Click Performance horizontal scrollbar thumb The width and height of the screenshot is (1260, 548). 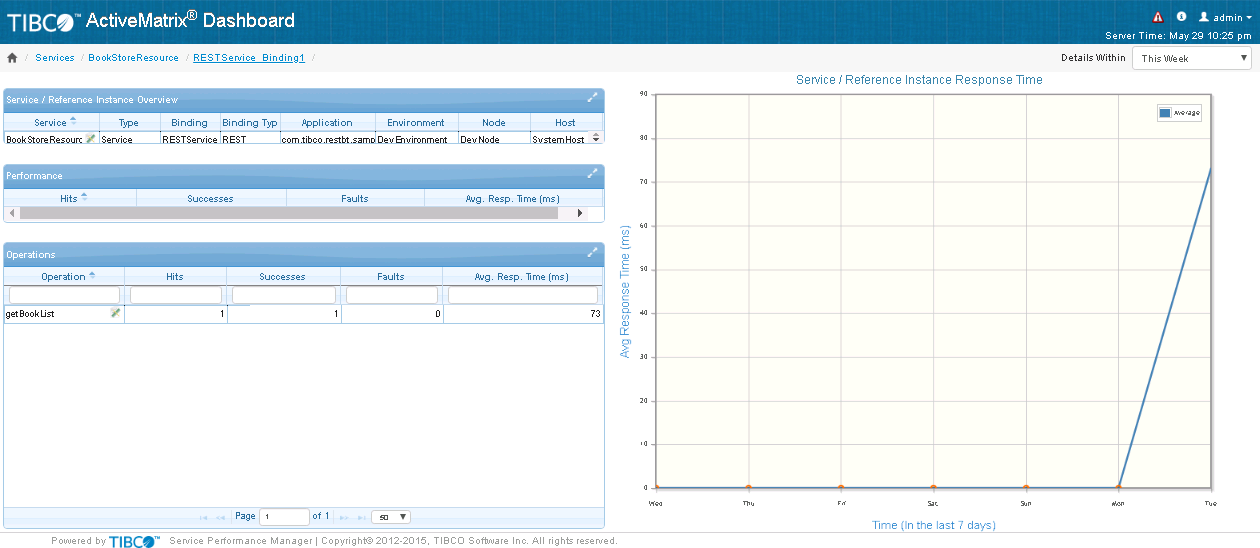tap(288, 213)
